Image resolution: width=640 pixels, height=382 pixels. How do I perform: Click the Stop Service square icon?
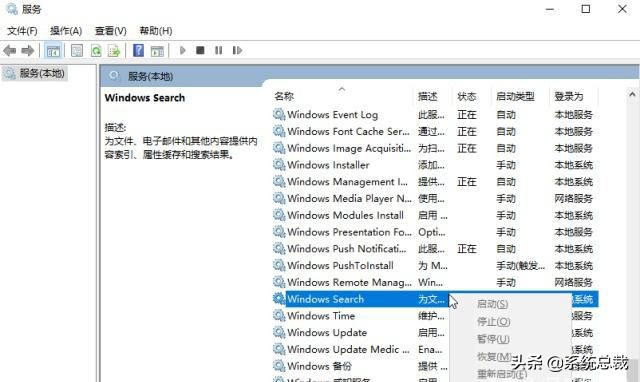(200, 50)
